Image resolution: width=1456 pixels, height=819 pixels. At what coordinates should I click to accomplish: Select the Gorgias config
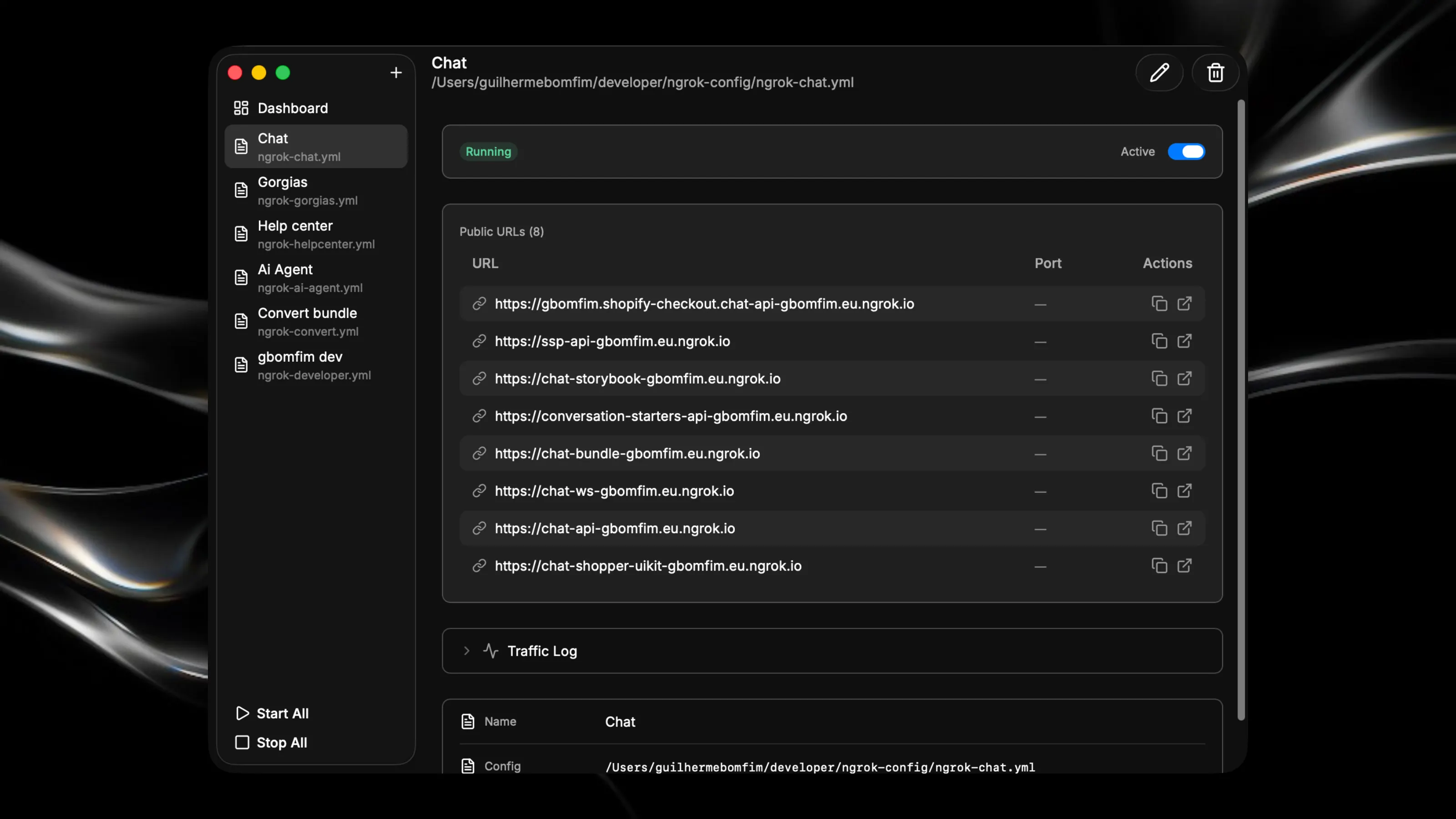pyautogui.click(x=315, y=191)
